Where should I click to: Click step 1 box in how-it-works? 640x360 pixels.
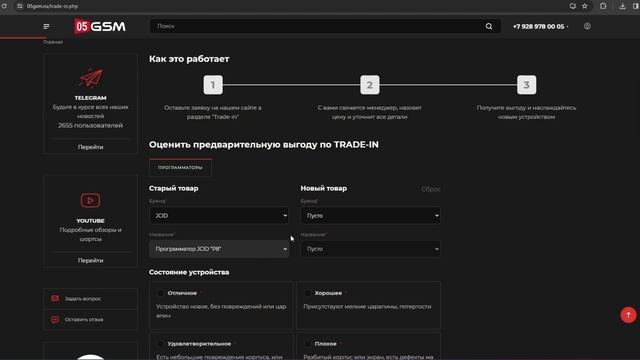213,85
